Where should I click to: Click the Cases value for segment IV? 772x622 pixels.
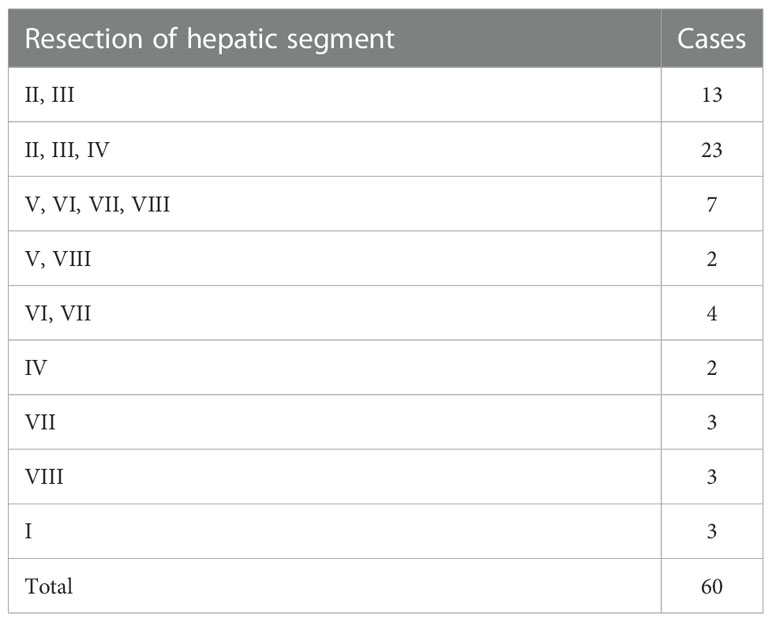click(x=711, y=368)
